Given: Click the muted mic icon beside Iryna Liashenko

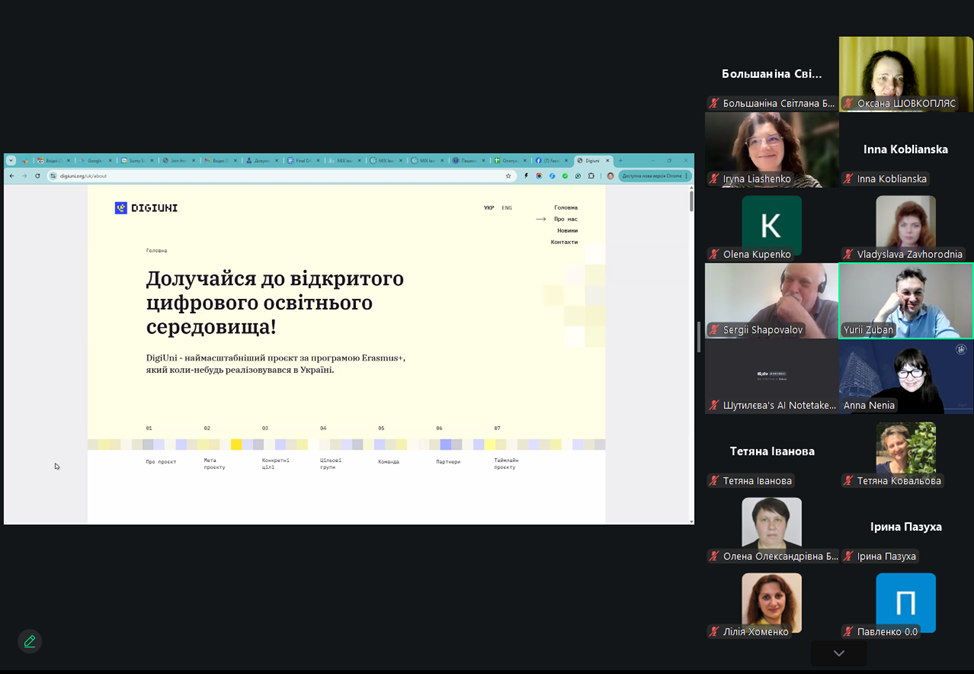Looking at the screenshot, I should [x=714, y=179].
